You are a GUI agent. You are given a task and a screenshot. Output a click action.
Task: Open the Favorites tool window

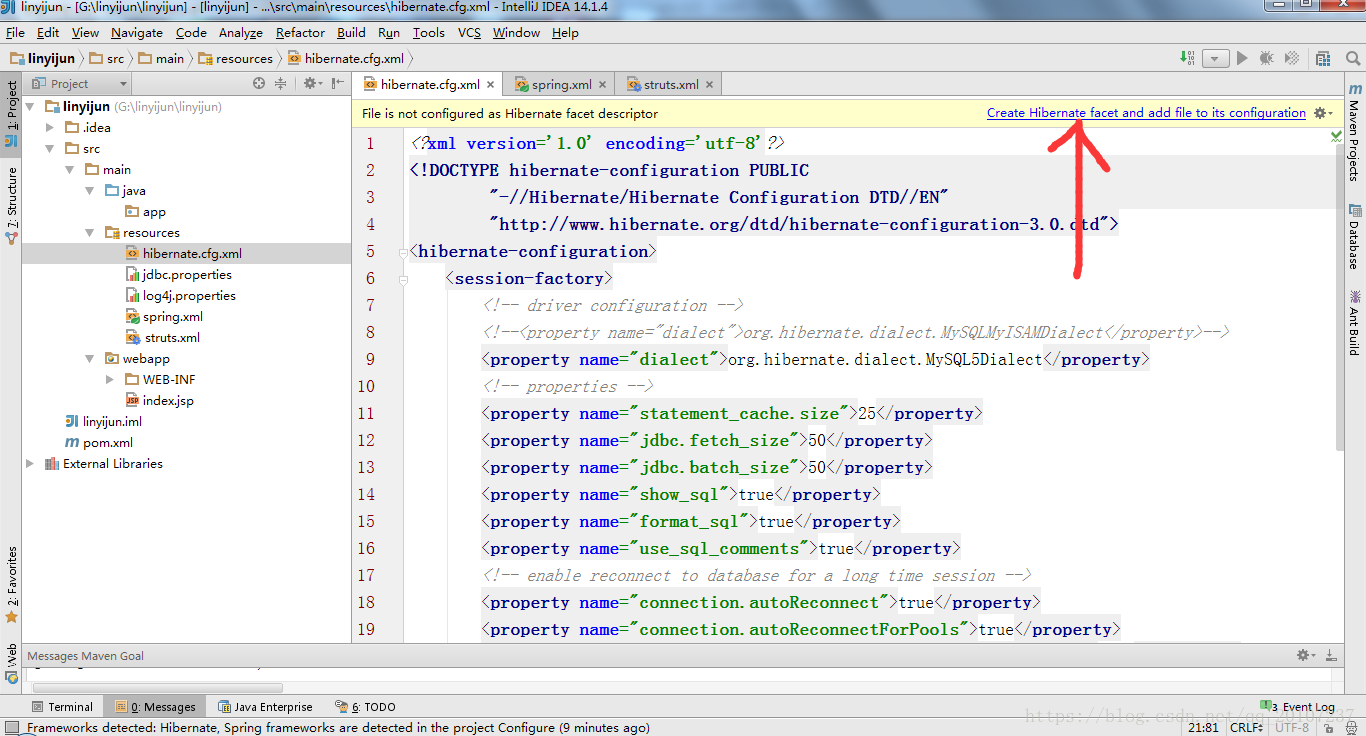[x=11, y=584]
